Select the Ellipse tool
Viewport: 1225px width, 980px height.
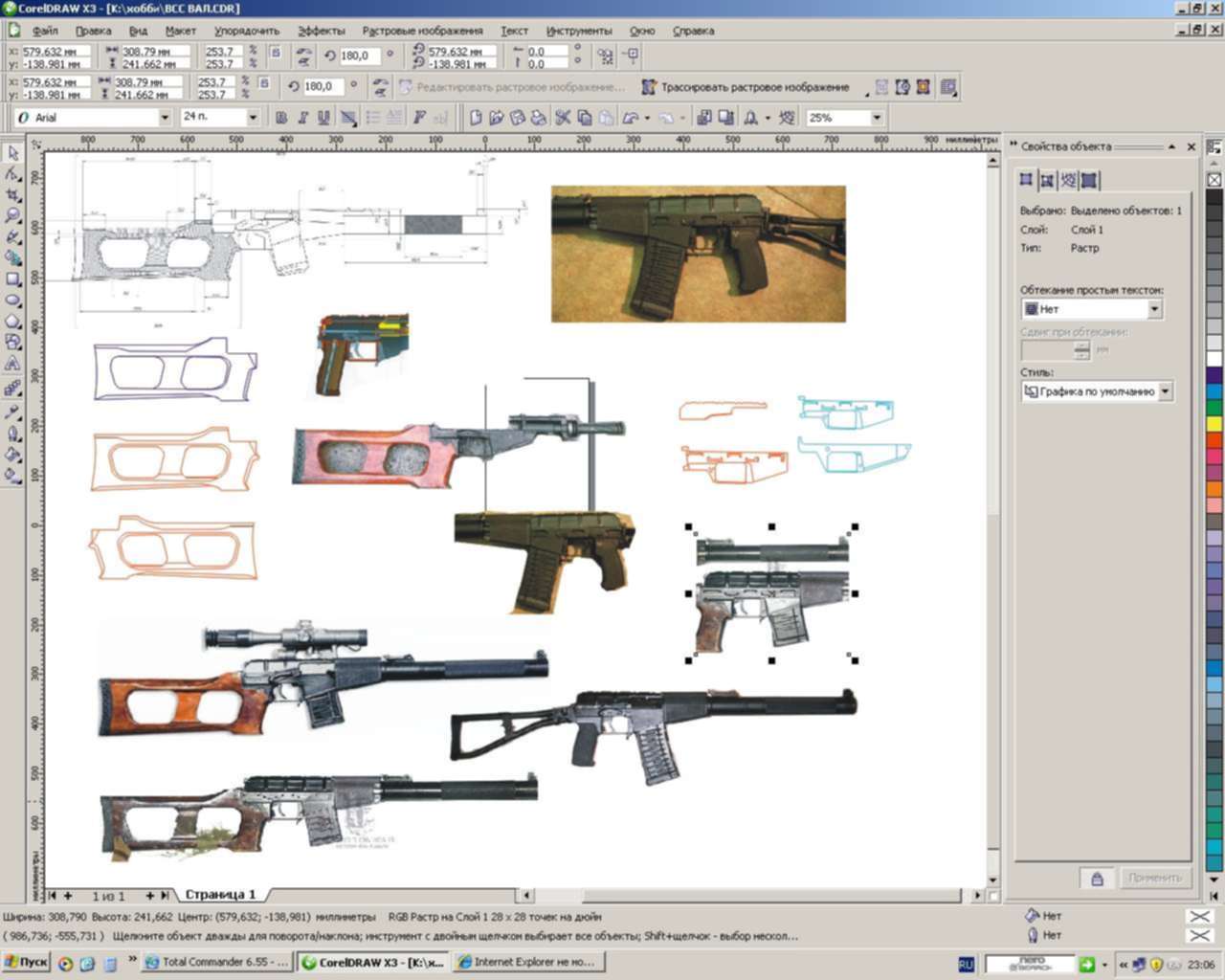click(x=12, y=301)
